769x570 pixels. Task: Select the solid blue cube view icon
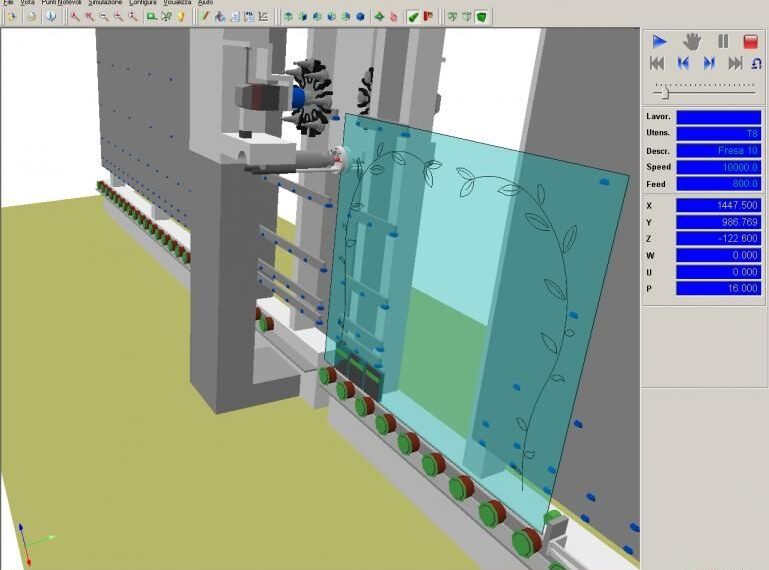pyautogui.click(x=360, y=17)
